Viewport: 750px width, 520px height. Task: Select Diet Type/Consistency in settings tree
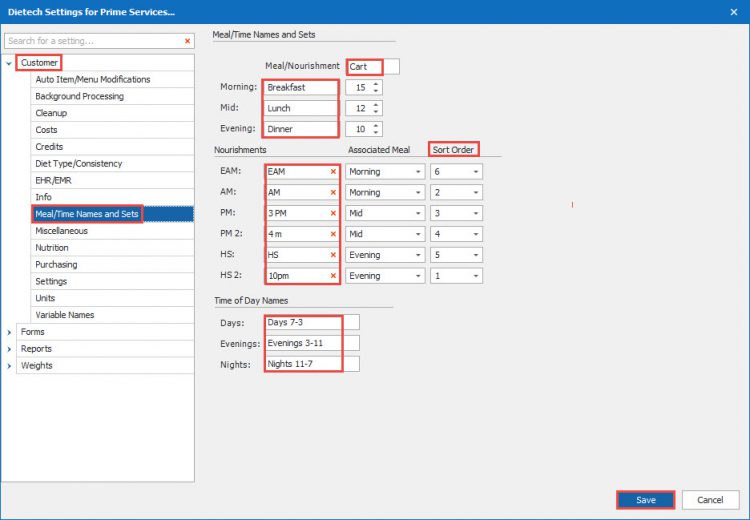[x=81, y=164]
